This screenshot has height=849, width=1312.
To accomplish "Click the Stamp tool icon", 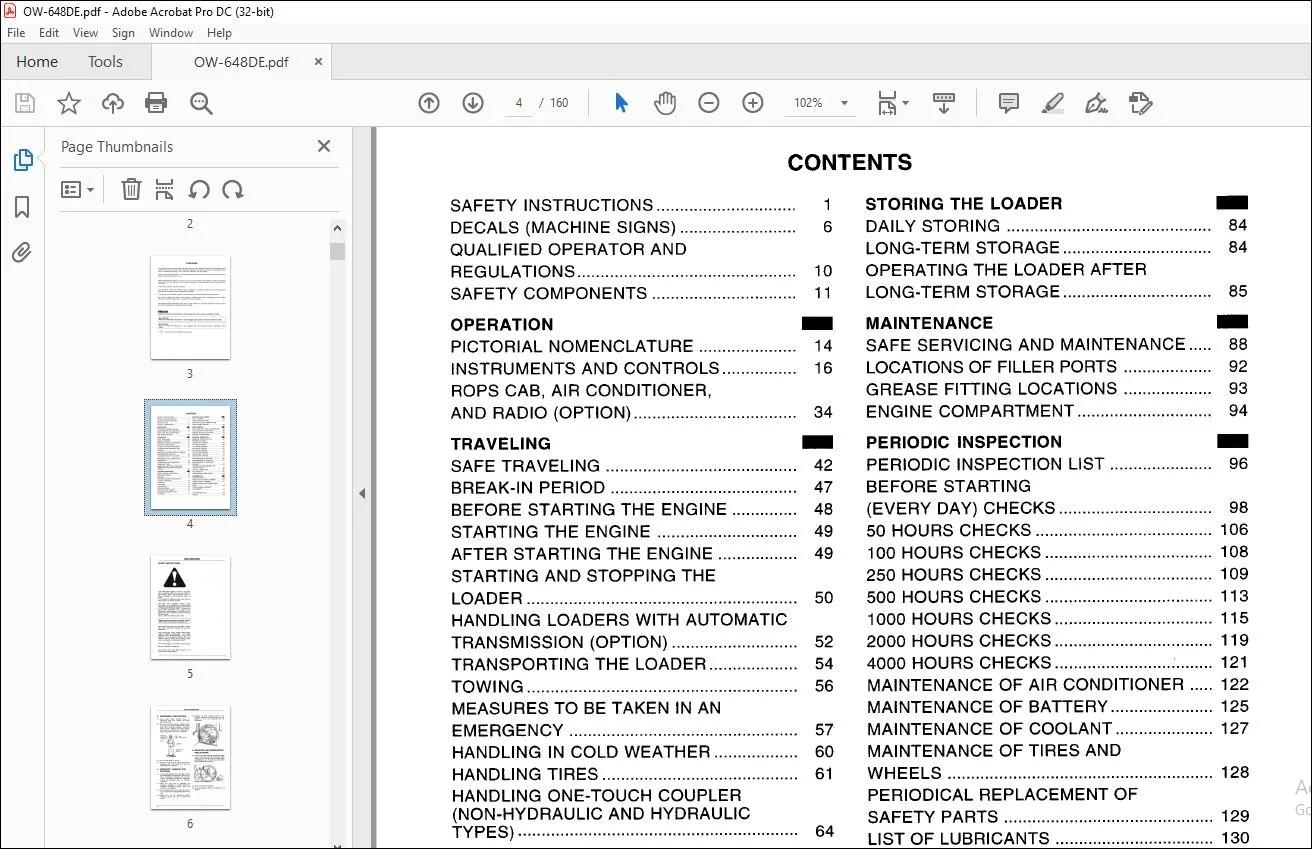I will click(x=1141, y=103).
